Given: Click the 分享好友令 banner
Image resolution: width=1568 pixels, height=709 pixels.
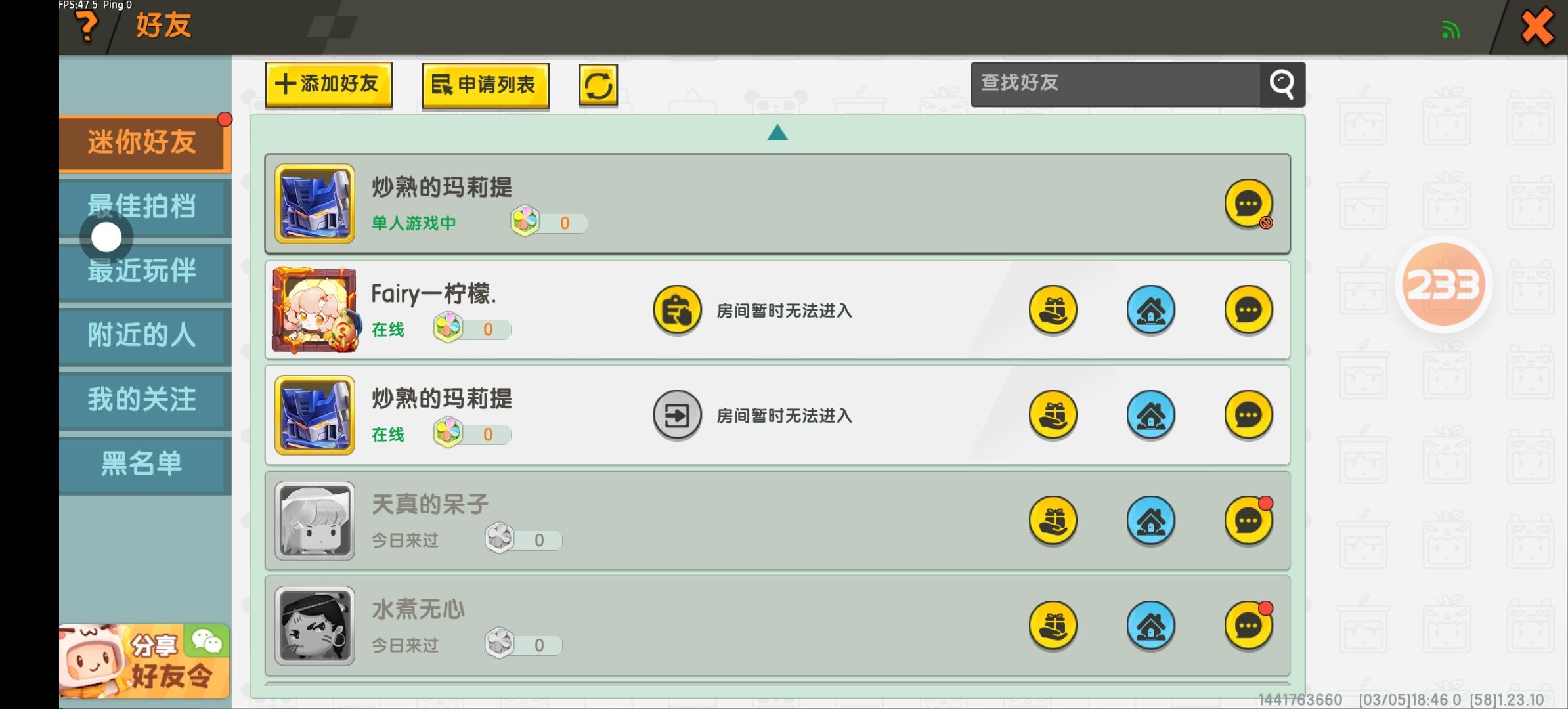Looking at the screenshot, I should tap(144, 661).
